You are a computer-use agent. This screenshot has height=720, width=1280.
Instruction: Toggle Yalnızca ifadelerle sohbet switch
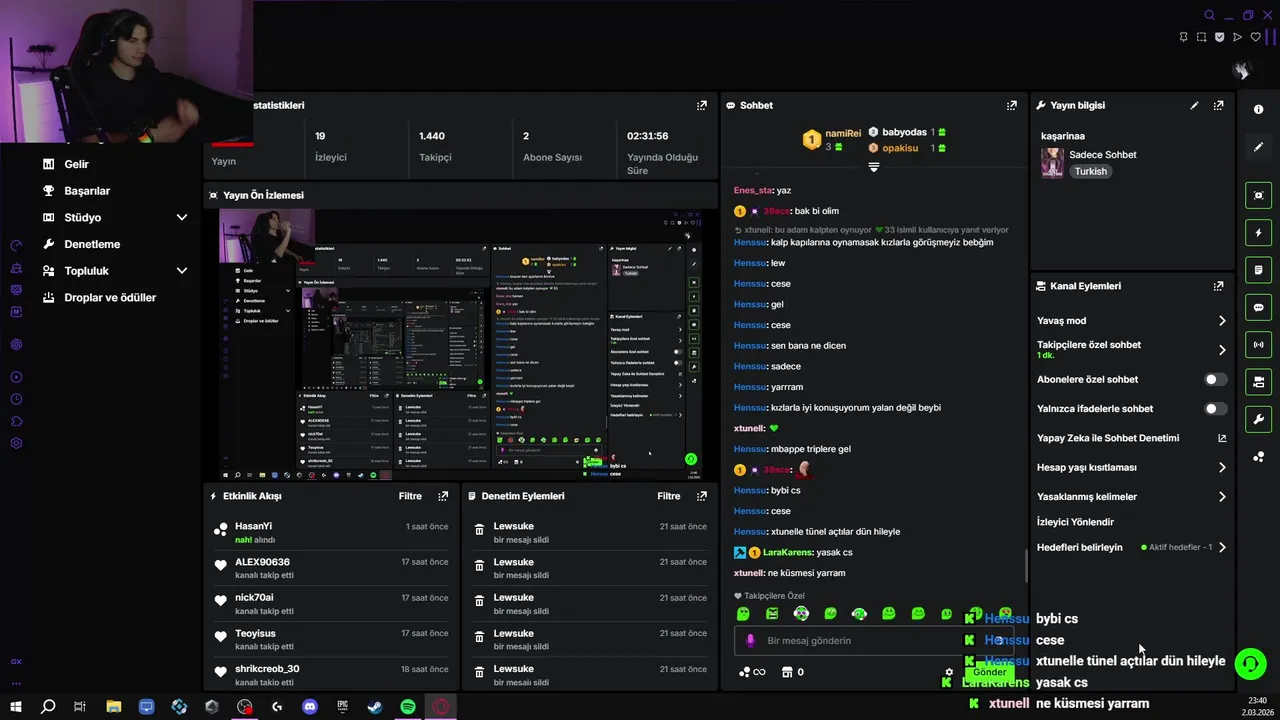[1215, 409]
